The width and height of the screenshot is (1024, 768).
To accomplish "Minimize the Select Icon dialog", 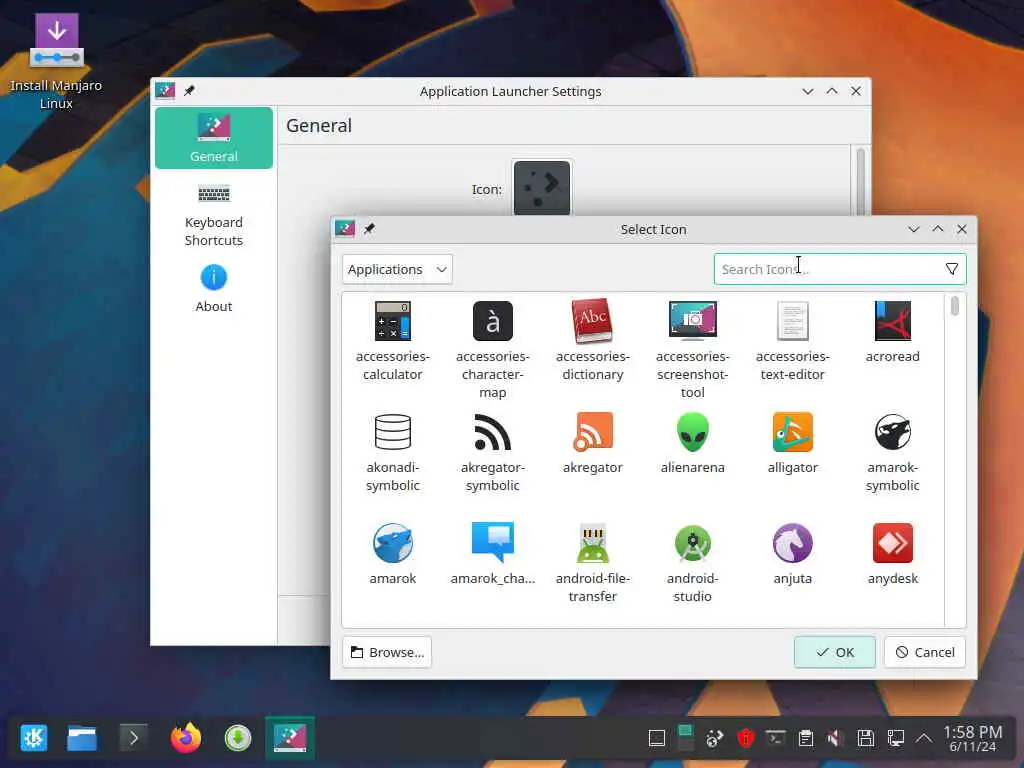I will coord(914,229).
